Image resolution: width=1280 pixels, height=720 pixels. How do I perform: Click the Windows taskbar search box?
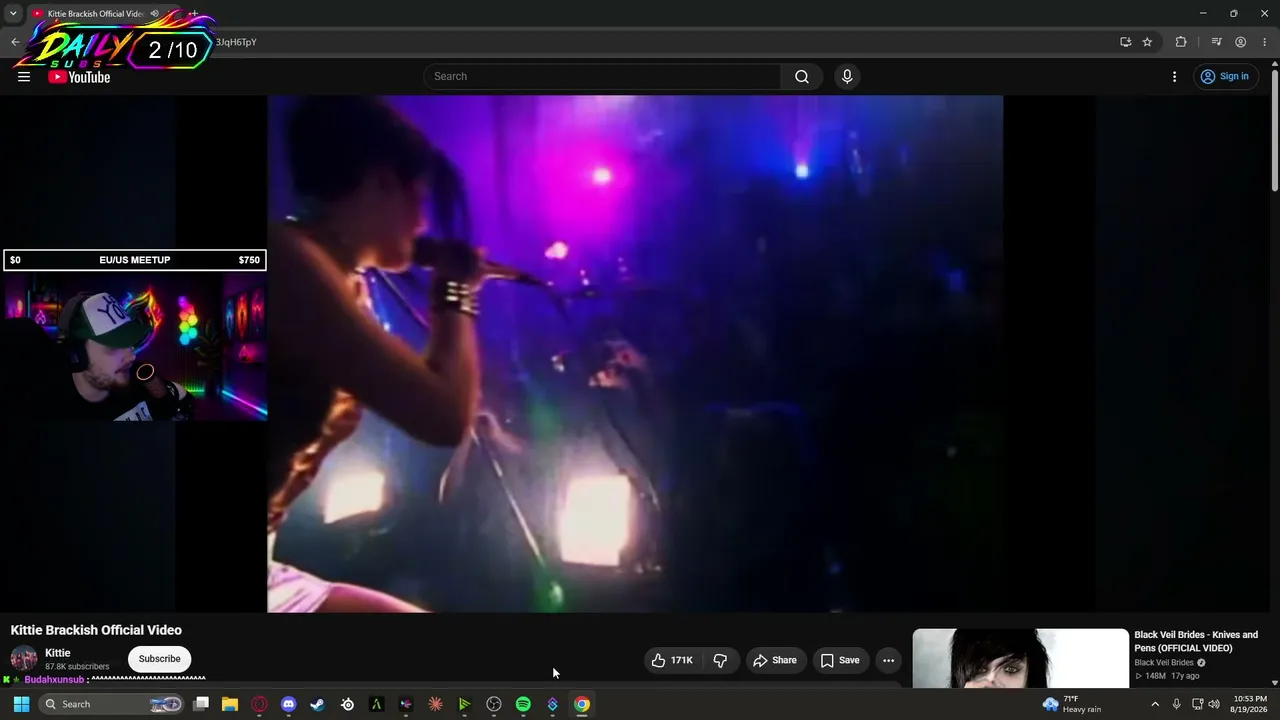(112, 704)
